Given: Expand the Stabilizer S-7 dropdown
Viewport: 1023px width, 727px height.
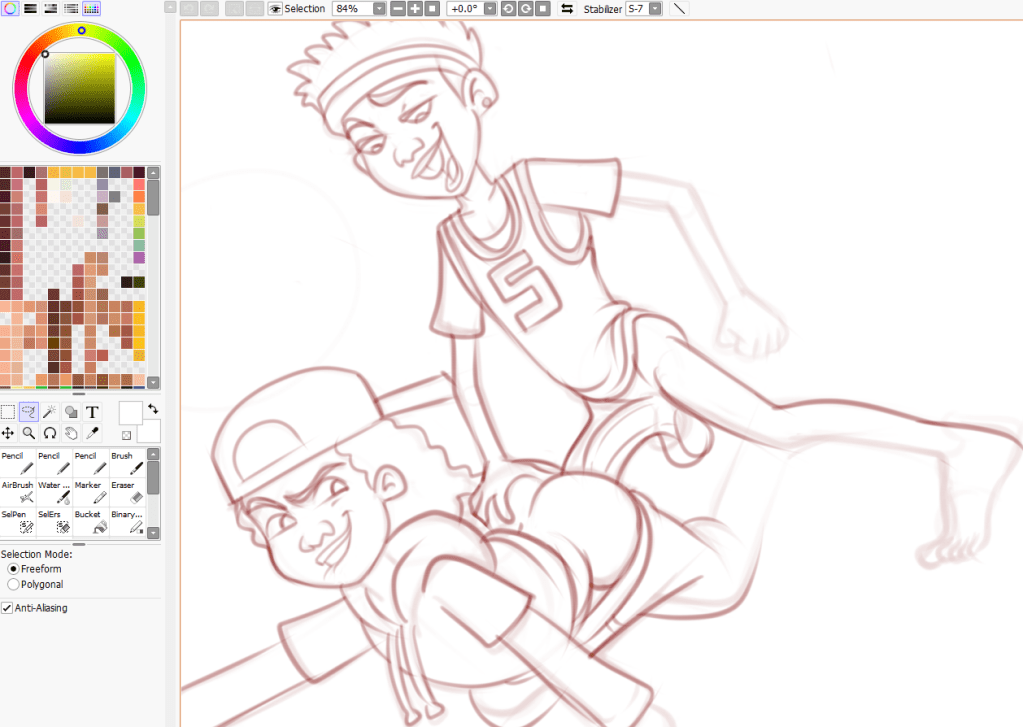Looking at the screenshot, I should (x=655, y=9).
